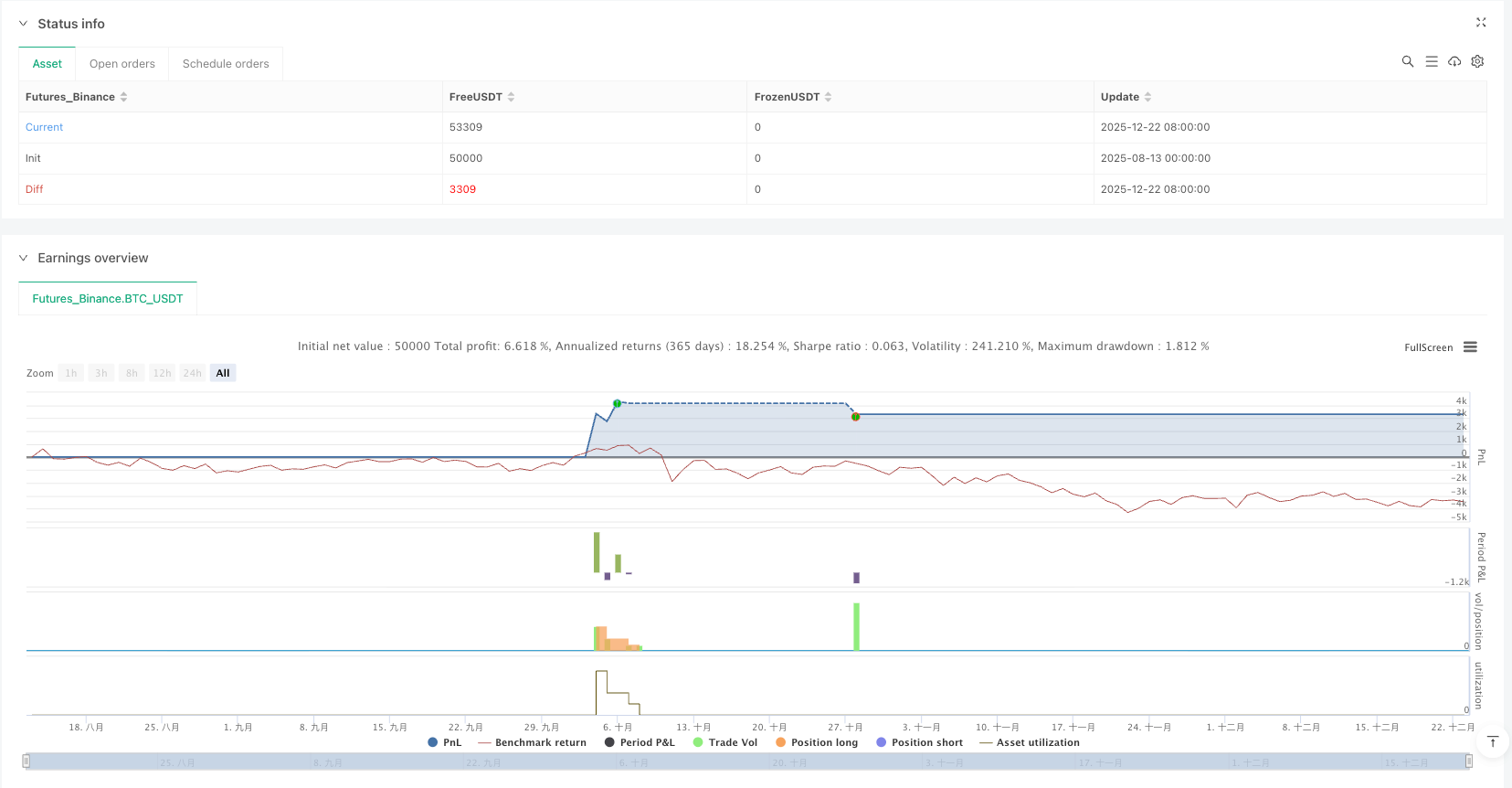Viewport: 1512px width, 788px height.
Task: Click the green peak marker on PnL line
Action: [x=617, y=403]
